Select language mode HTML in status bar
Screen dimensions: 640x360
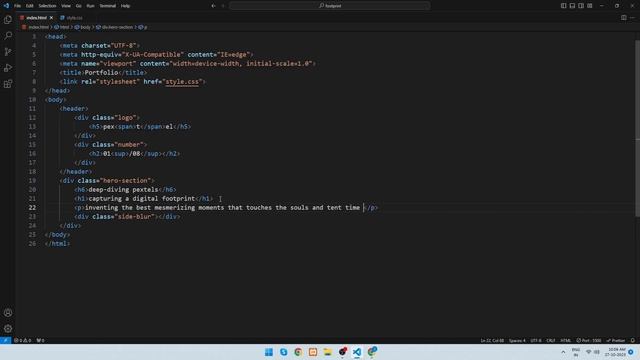click(x=566, y=340)
